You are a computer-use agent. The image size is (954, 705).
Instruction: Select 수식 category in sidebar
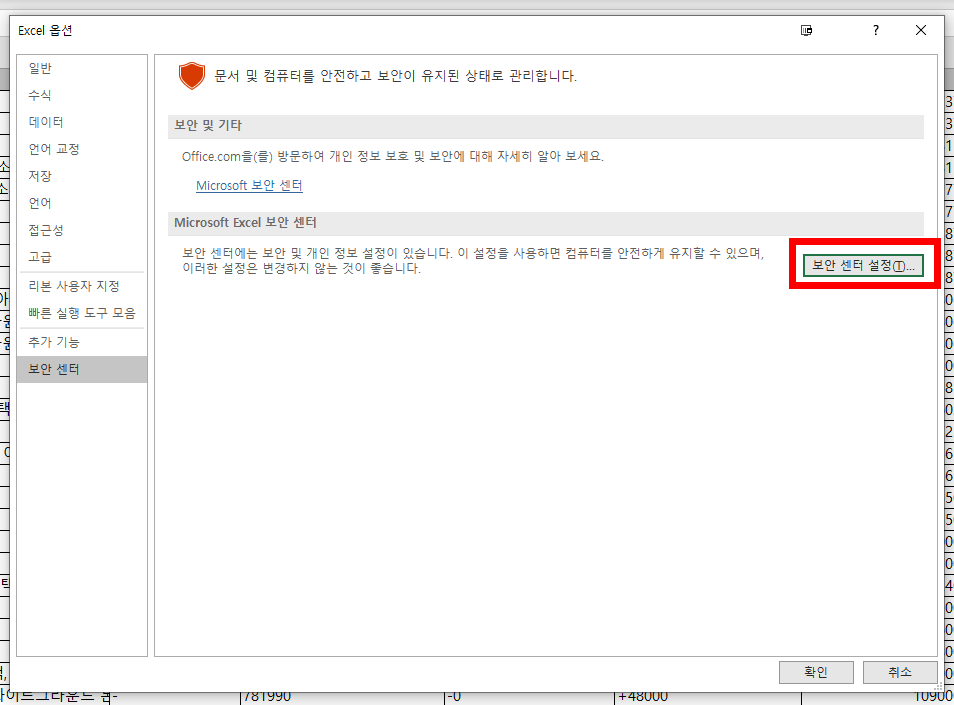click(82, 95)
